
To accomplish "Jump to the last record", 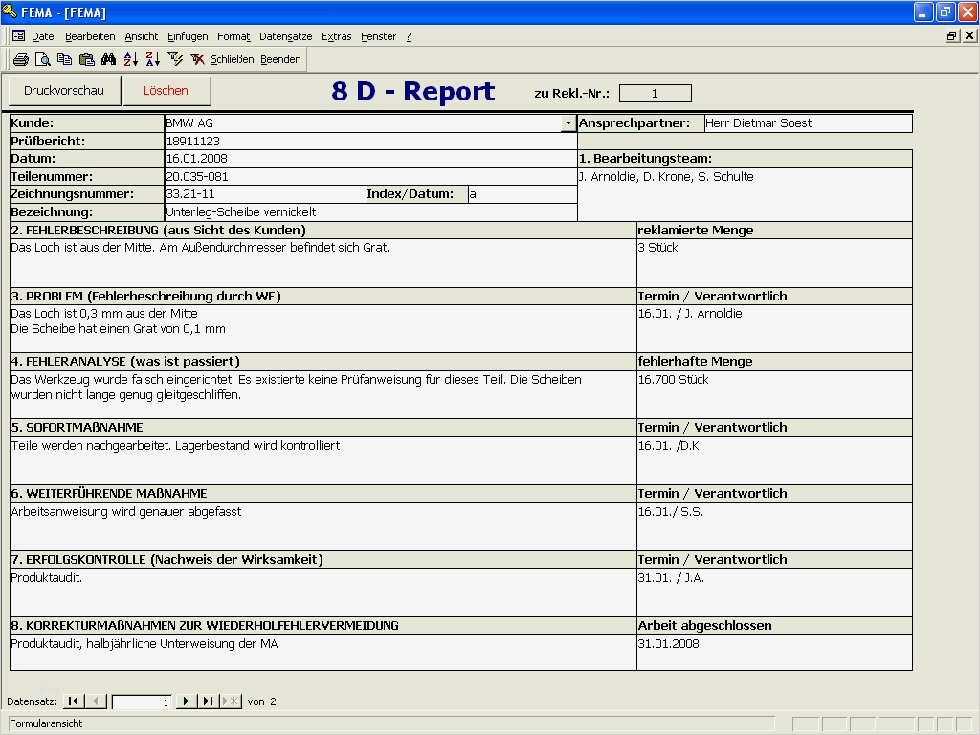I will pos(207,701).
